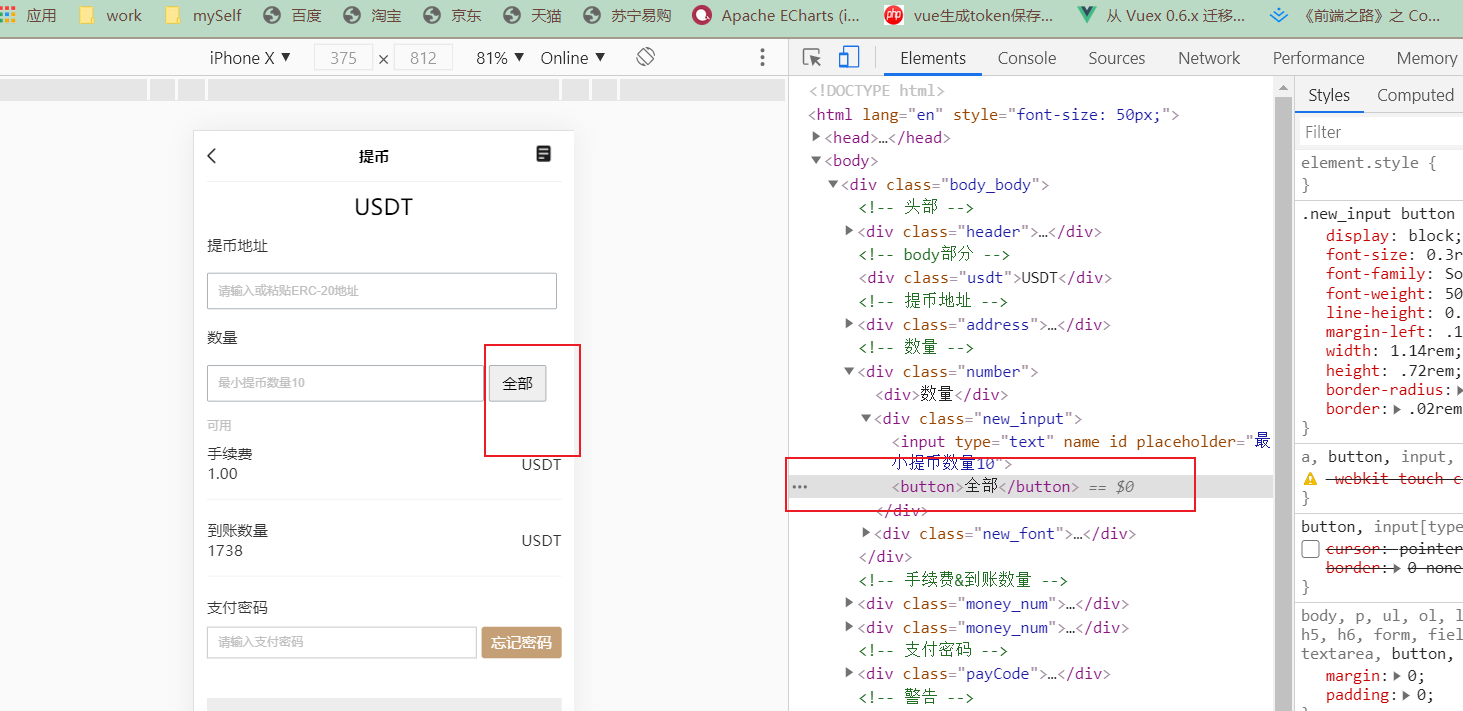1463x711 pixels.
Task: Click the display: block style declaration
Action: coord(1394,236)
